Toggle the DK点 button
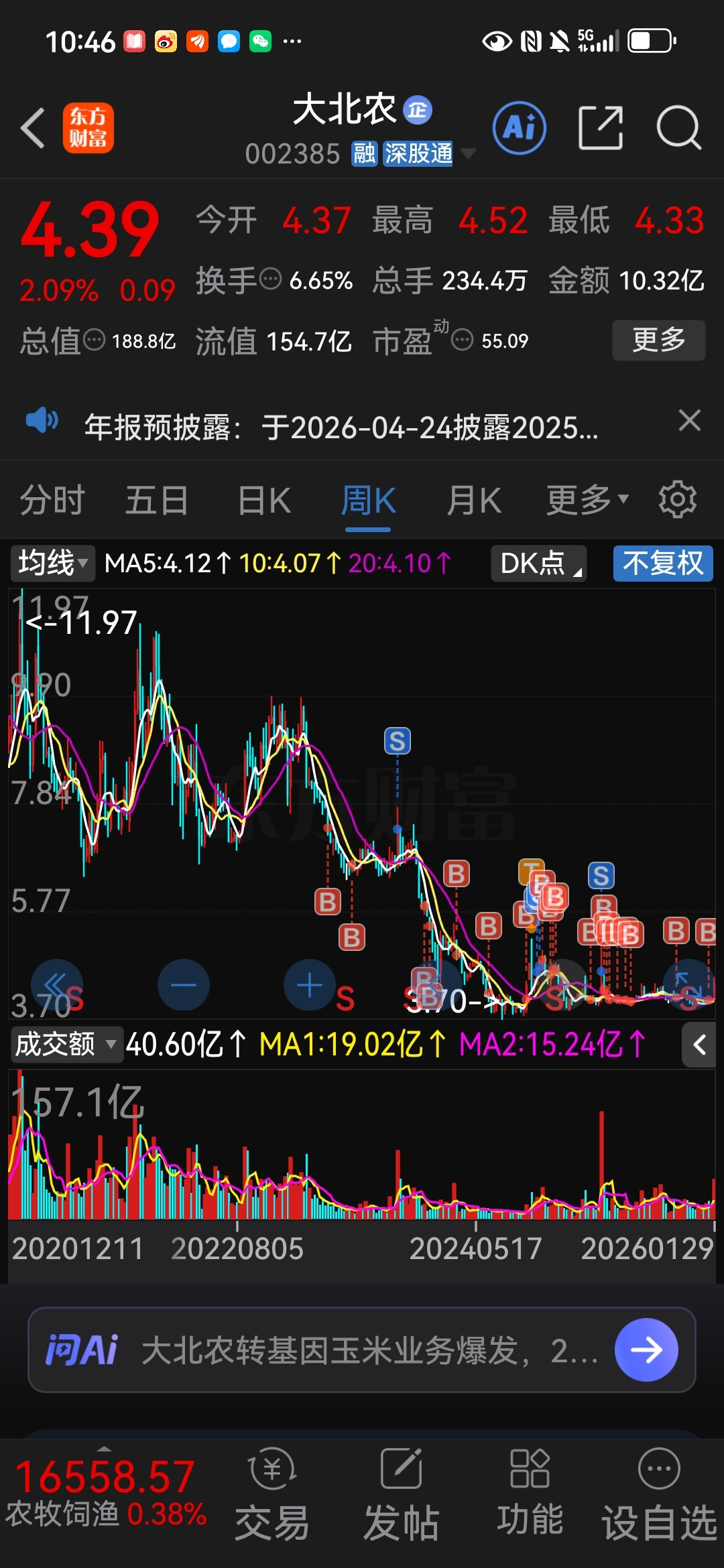Screen dimensions: 724x1568 (539, 563)
